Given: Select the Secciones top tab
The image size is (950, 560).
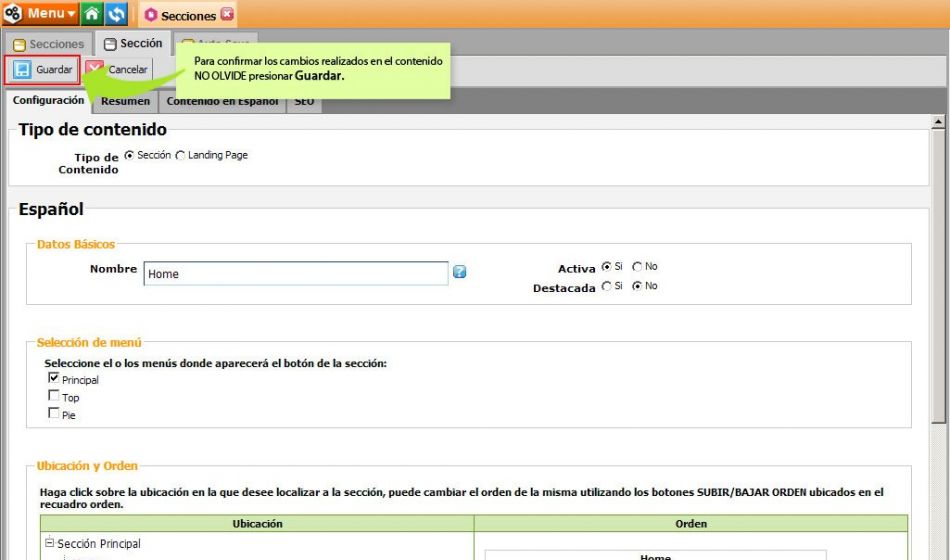Looking at the screenshot, I should click(187, 15).
